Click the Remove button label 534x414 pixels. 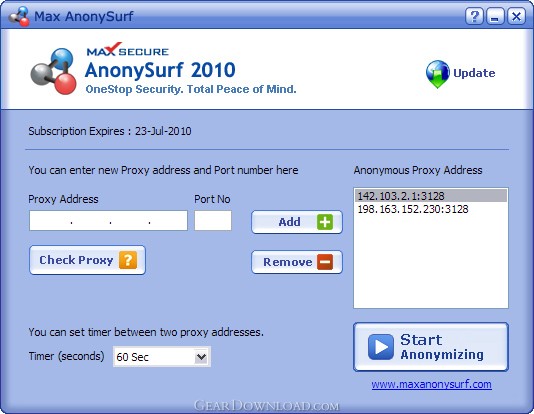click(x=288, y=262)
